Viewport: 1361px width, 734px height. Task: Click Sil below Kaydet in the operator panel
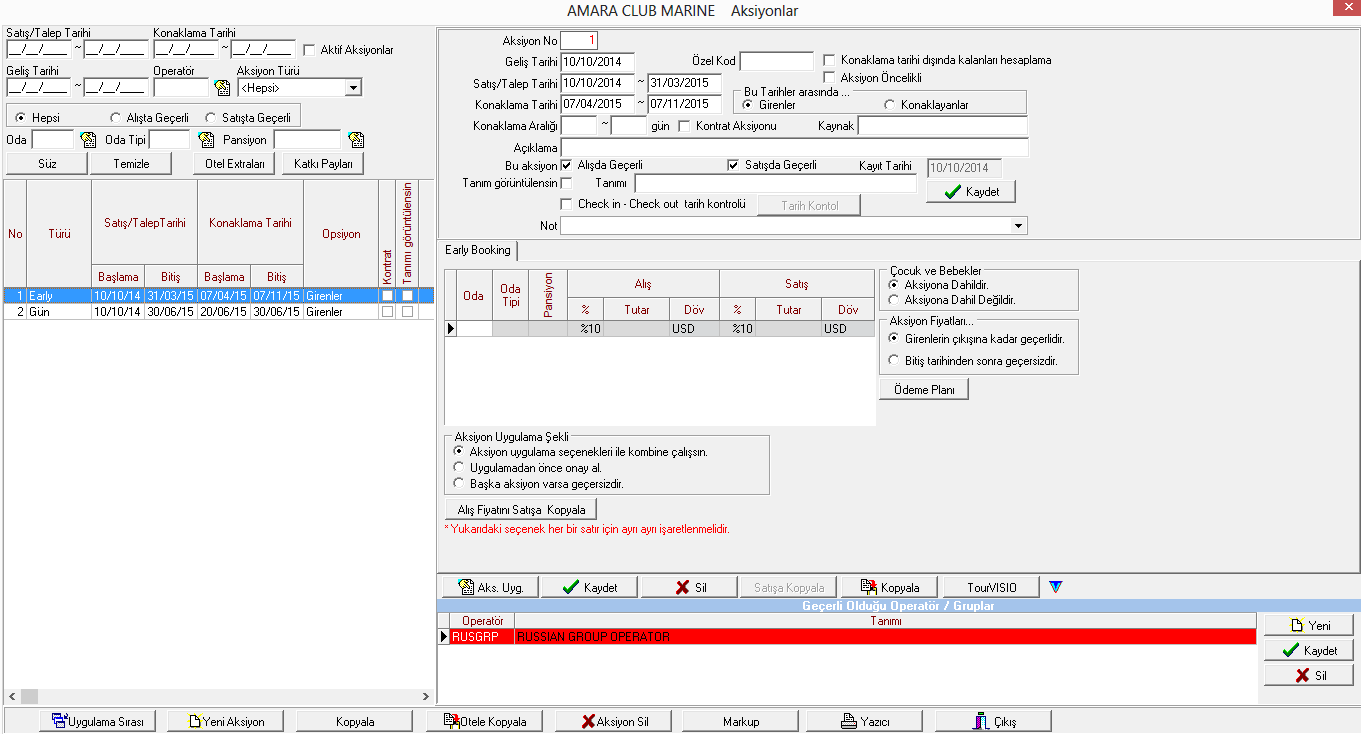(1309, 675)
